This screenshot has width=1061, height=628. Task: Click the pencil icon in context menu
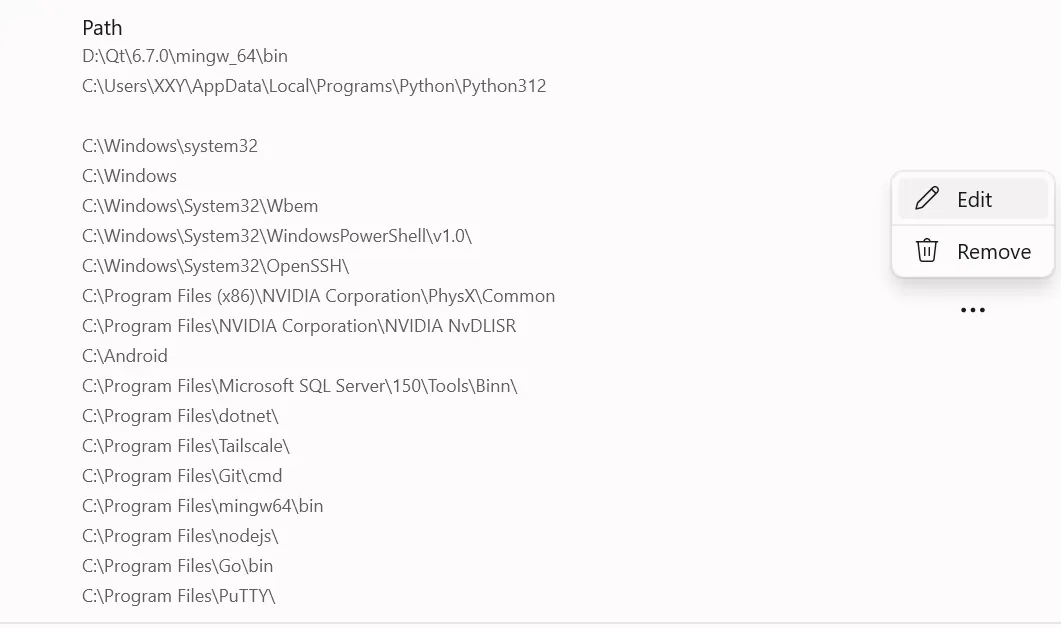(x=927, y=198)
